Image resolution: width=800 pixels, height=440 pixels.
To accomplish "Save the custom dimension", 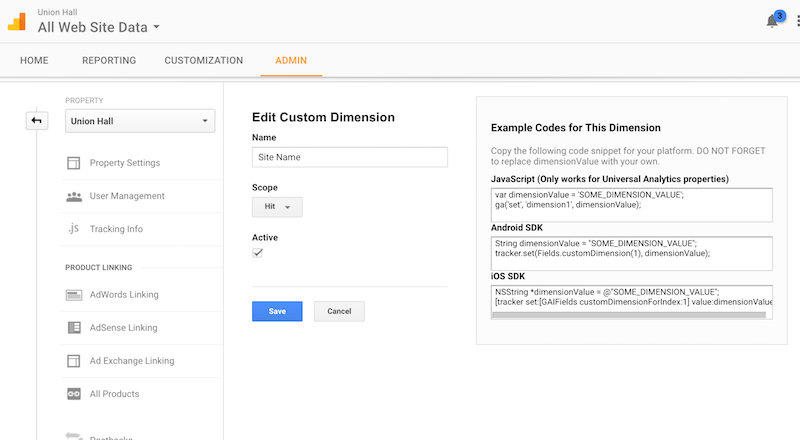I will (x=277, y=312).
